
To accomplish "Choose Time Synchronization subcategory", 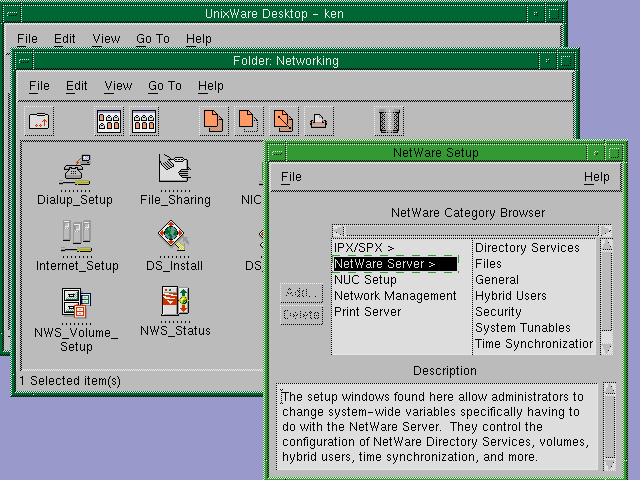I will (x=534, y=344).
